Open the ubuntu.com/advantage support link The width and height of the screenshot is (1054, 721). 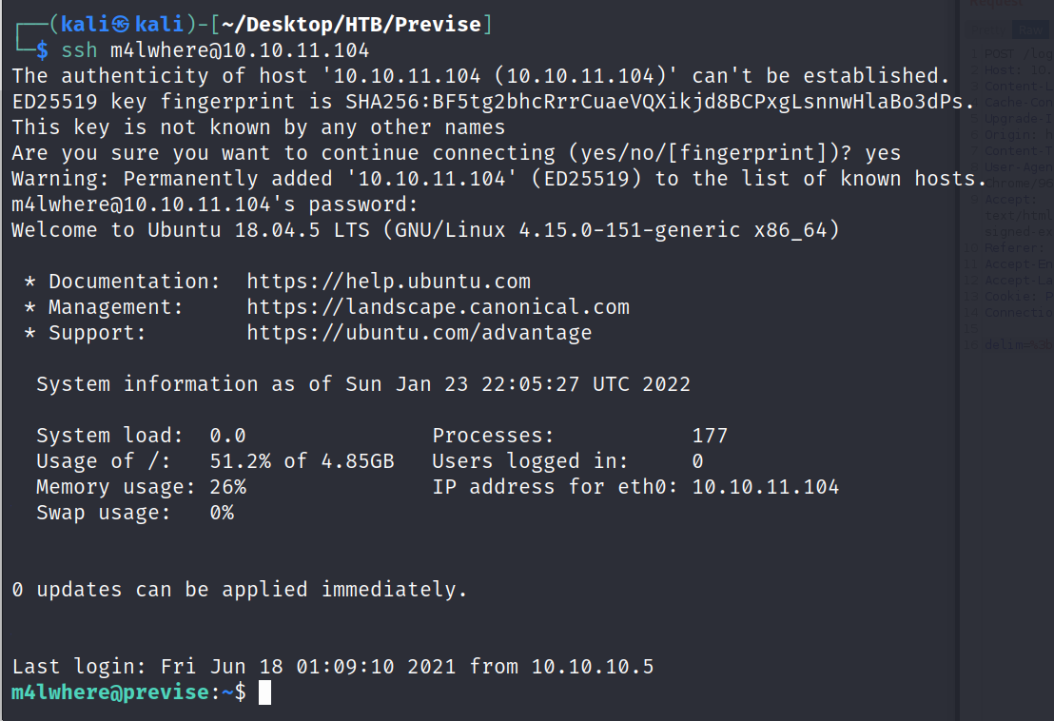tap(419, 333)
